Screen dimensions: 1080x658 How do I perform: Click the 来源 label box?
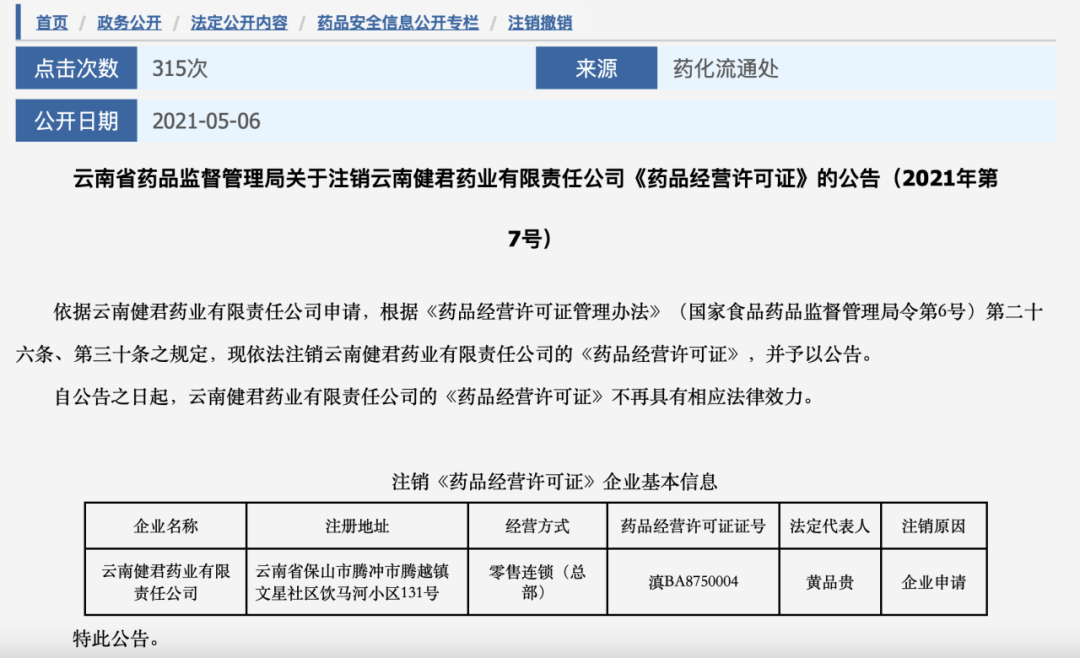pyautogui.click(x=596, y=68)
